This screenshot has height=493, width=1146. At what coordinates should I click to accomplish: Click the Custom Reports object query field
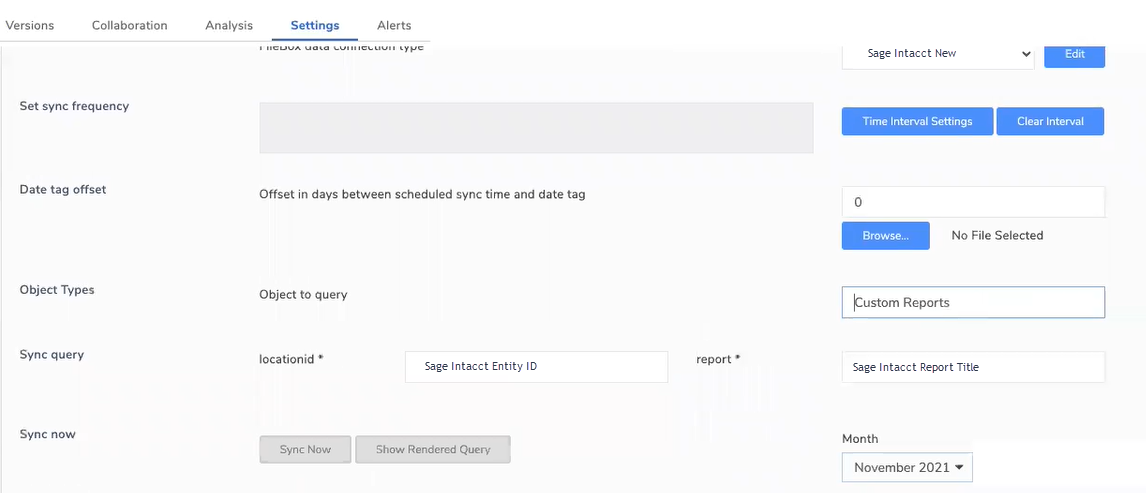(x=973, y=303)
